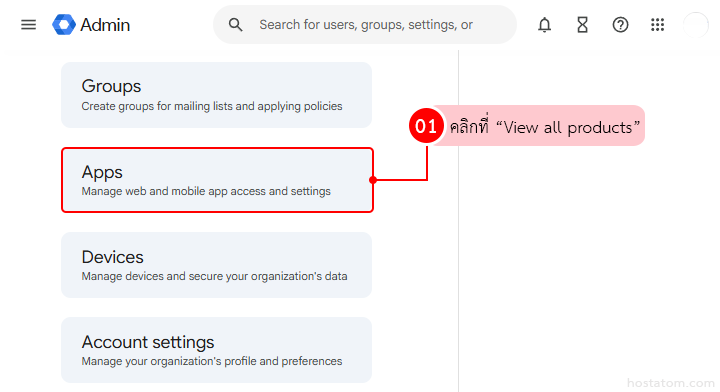Click "Manage devices and secure" description text
Screen dimensions: 720x392
214,276
